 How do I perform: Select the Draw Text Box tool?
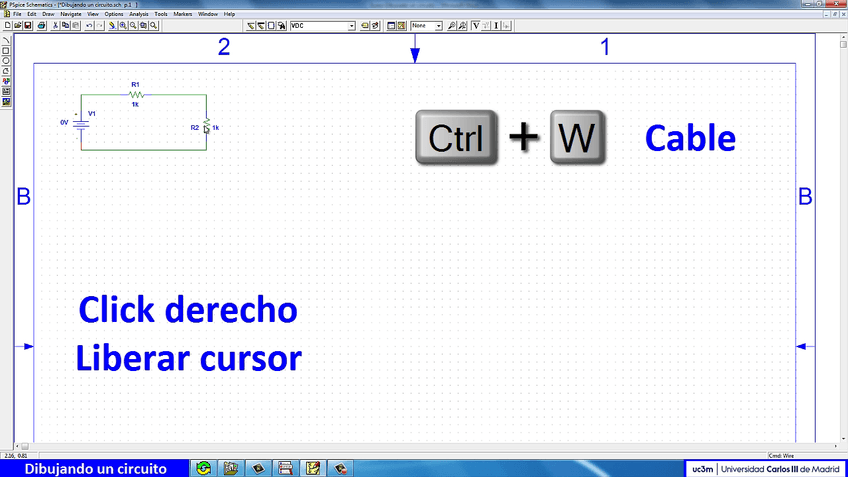coord(6,92)
